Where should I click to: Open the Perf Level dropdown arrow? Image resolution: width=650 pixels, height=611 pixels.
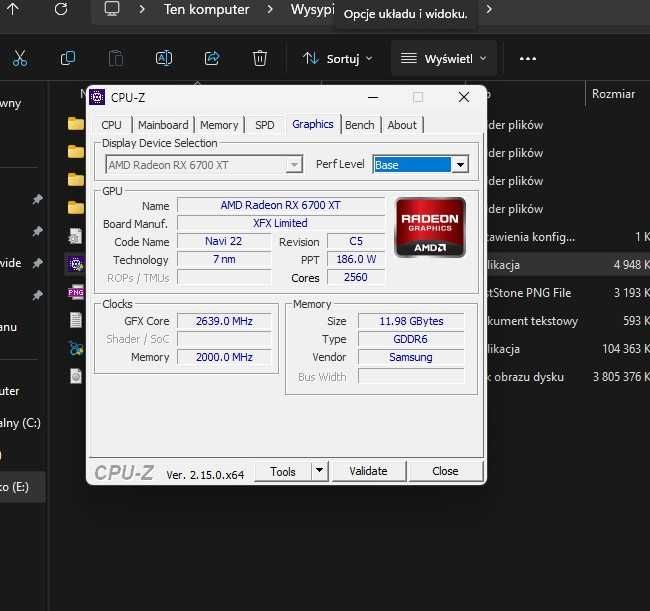(x=460, y=165)
